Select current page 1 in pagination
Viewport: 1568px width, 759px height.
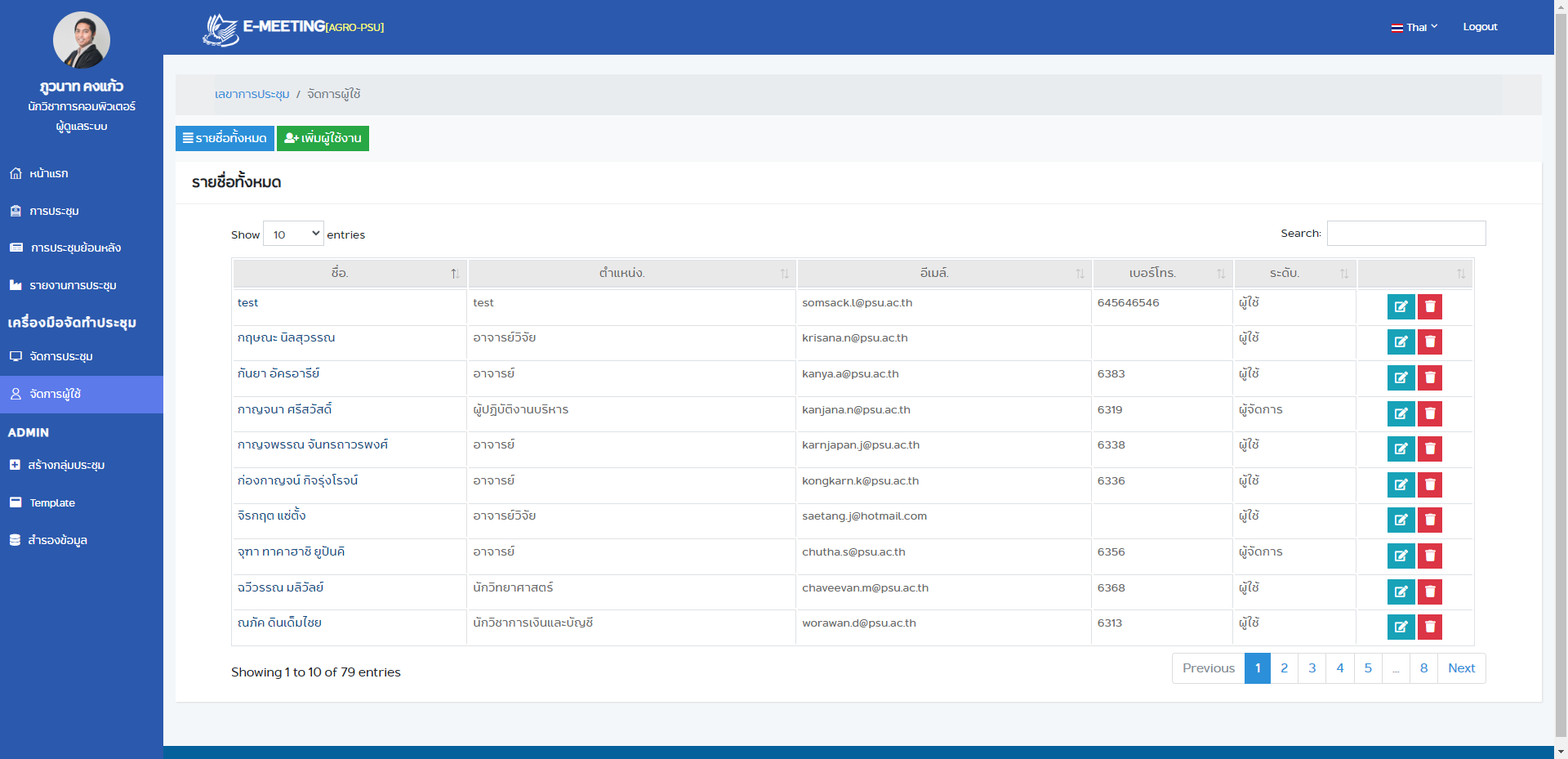click(1258, 668)
